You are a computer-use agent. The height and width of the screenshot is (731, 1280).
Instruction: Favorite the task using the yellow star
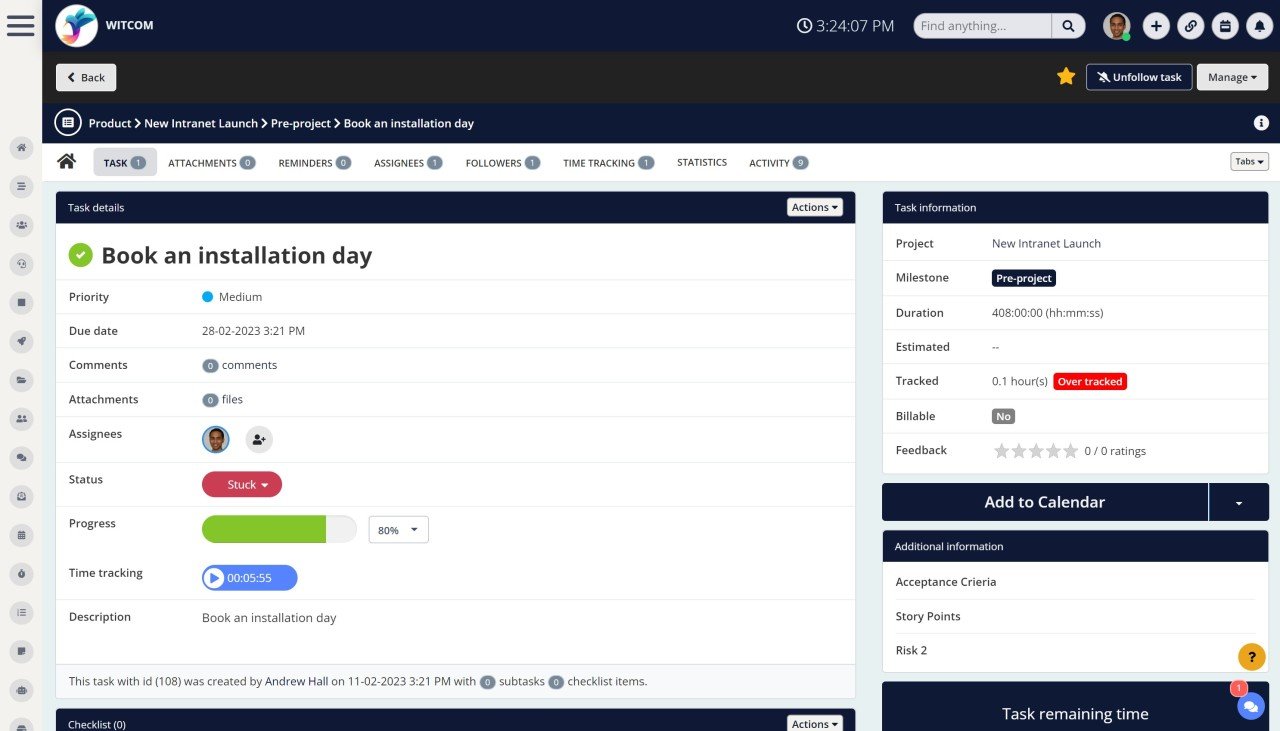[1065, 76]
